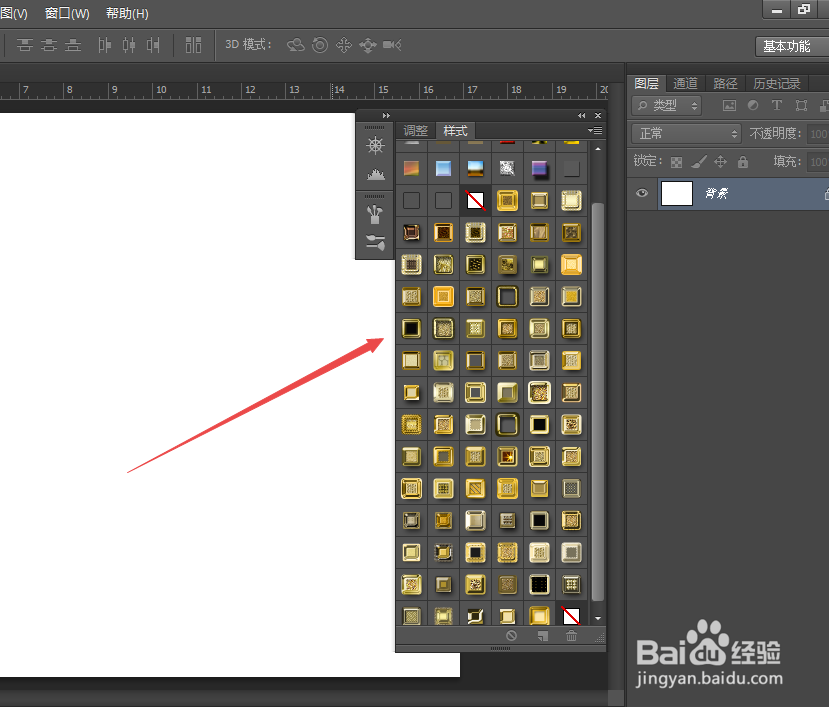Toggle lock transparent pixels checkerboard icon

[676, 162]
